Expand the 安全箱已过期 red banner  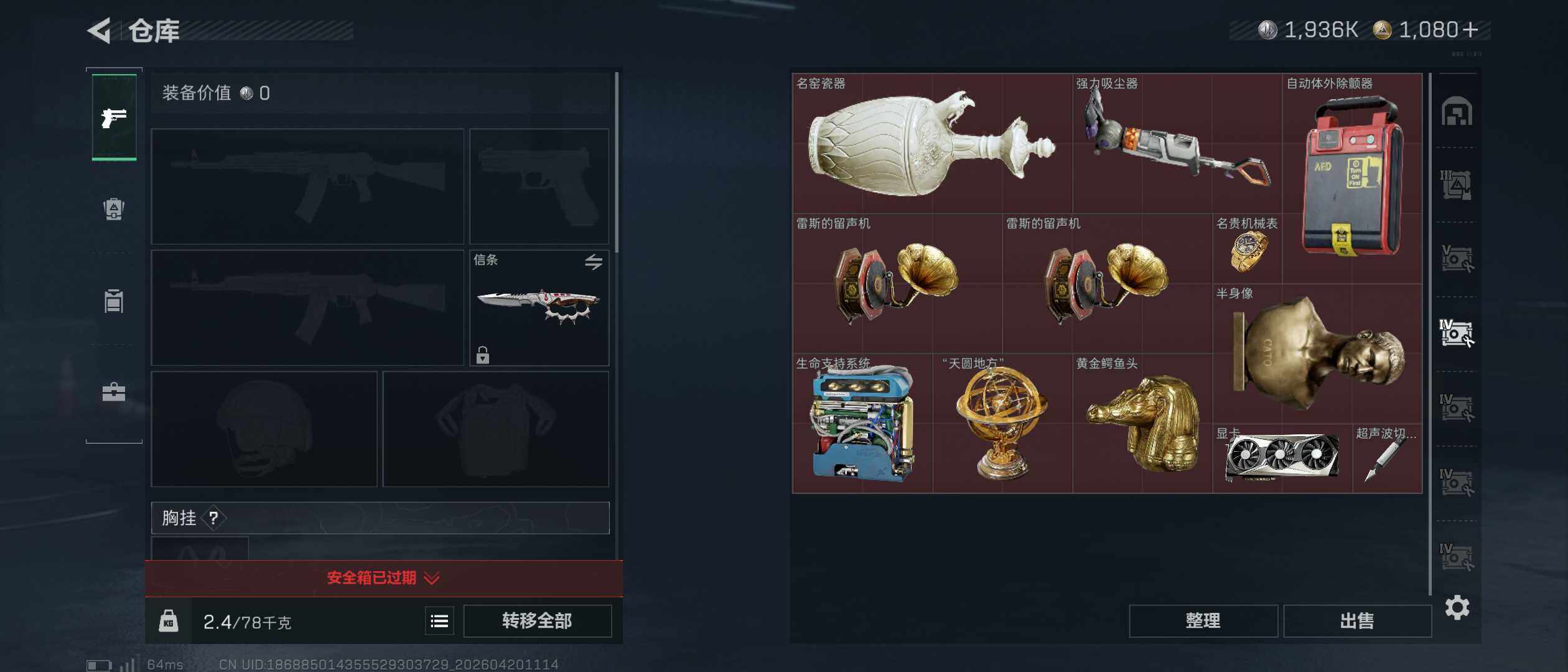[x=384, y=578]
